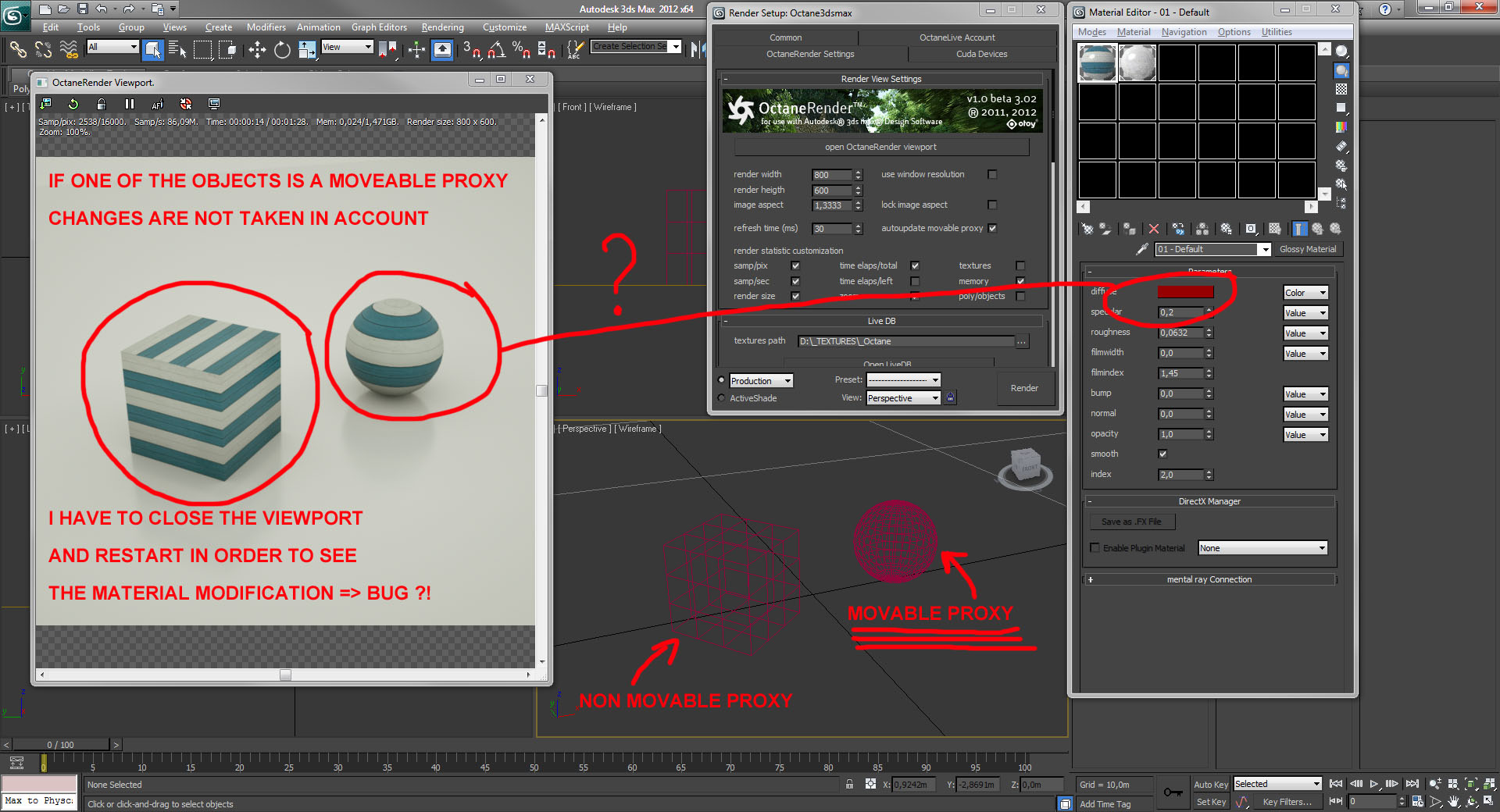Enable Plugin Material checkbox
Viewport: 1500px width, 812px height.
[x=1095, y=548]
